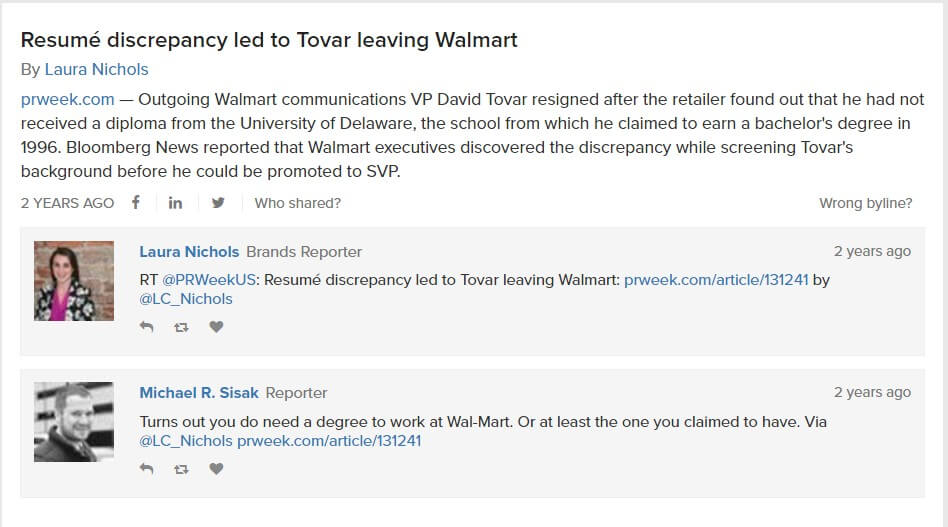Reply to Michael R. Sisak's tweet

coord(147,469)
